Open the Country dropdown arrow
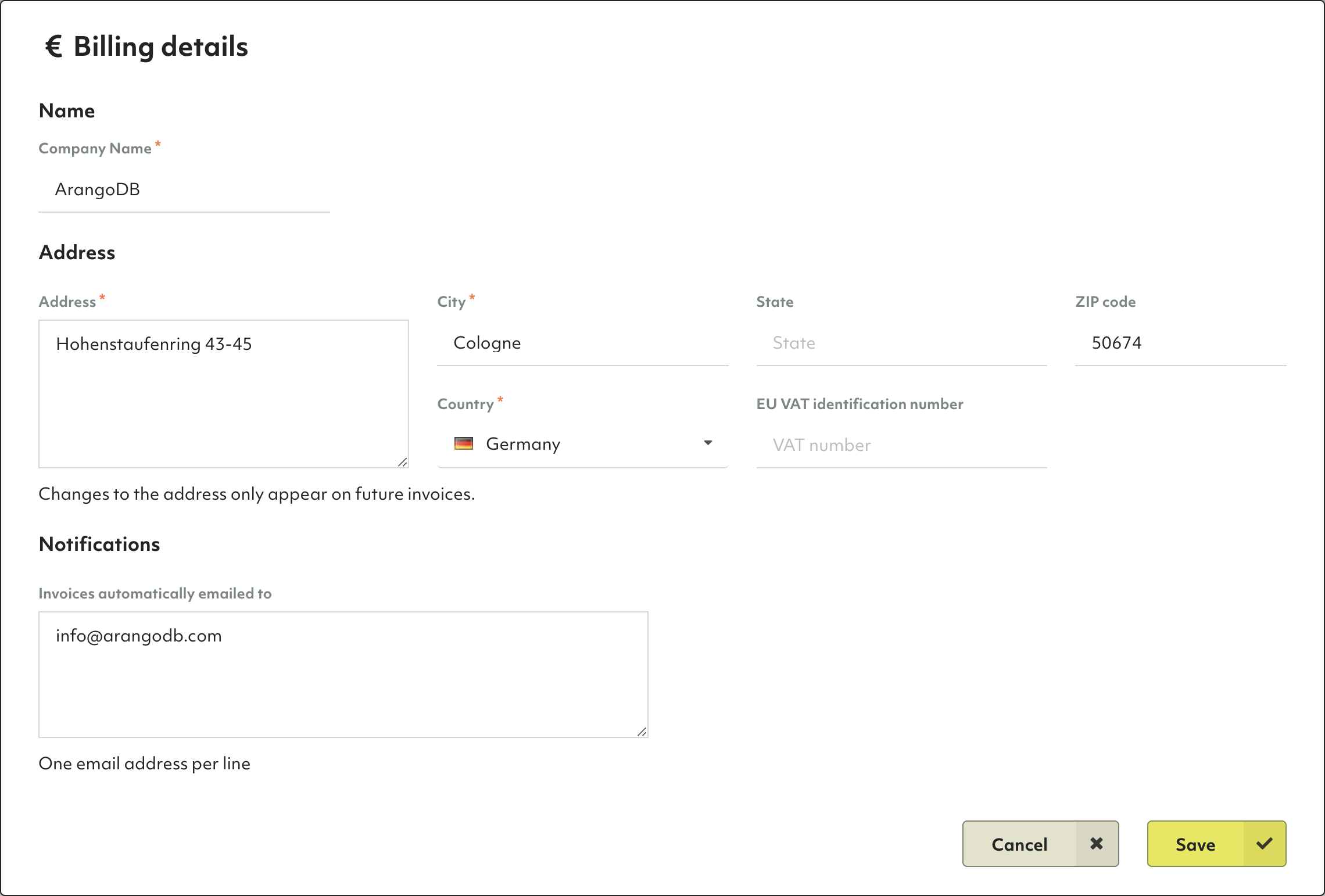This screenshot has width=1325, height=896. pyautogui.click(x=708, y=443)
